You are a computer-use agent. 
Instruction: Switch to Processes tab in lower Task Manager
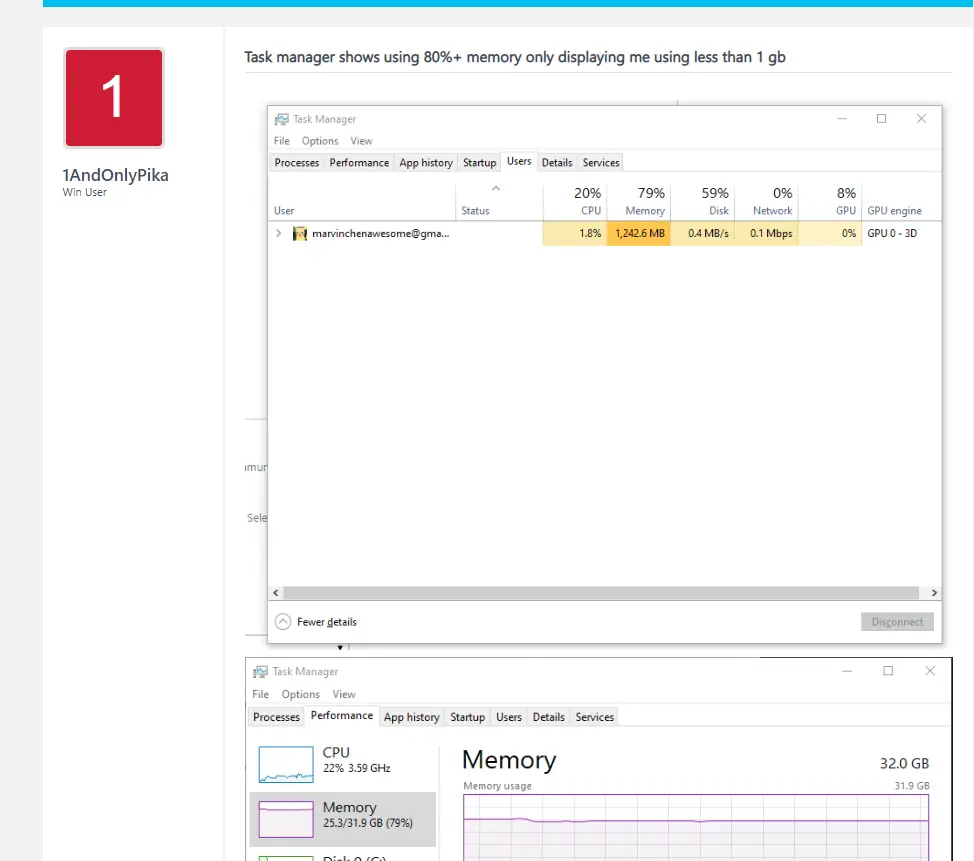pos(276,717)
